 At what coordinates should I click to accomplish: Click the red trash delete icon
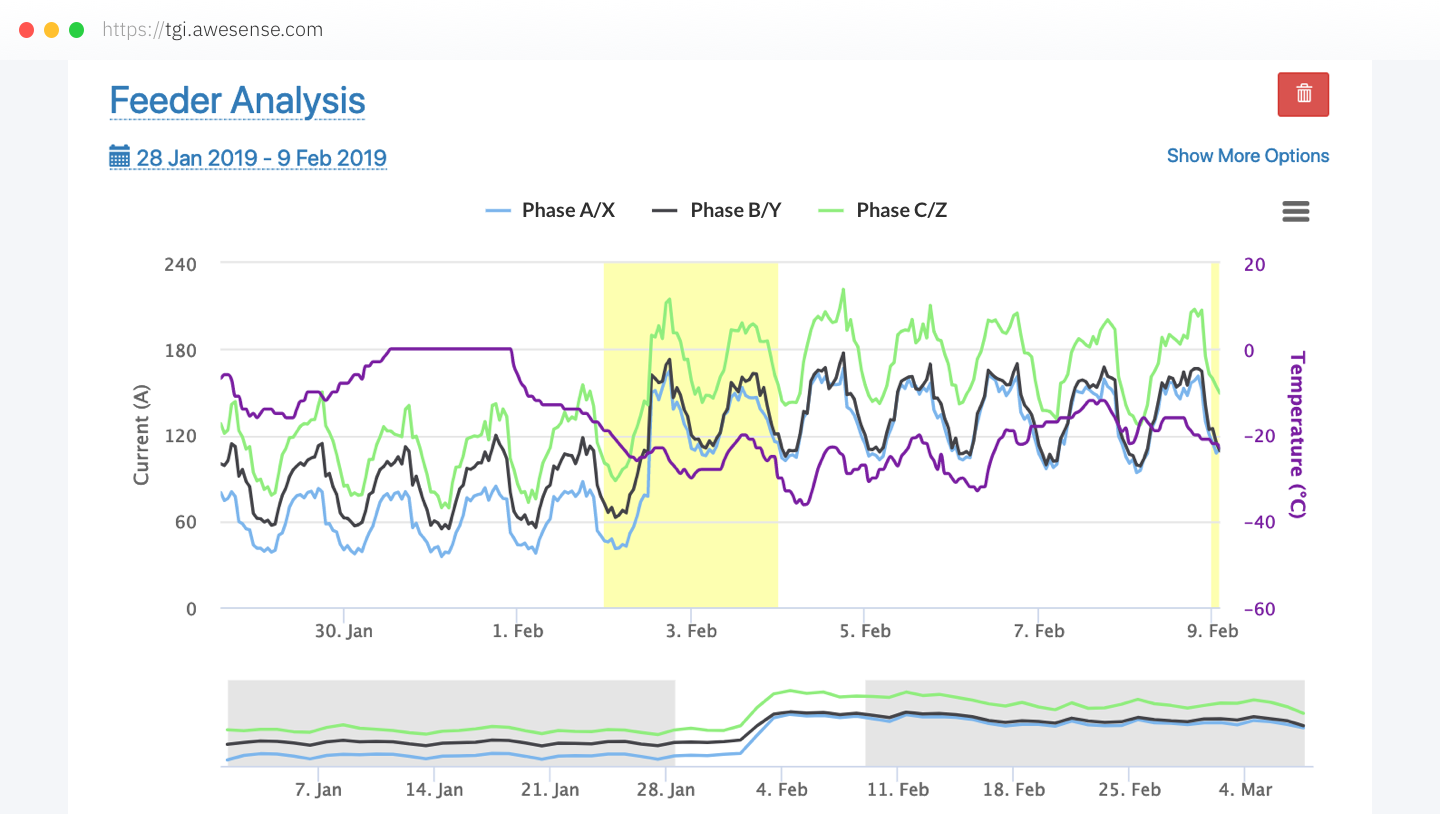pos(1303,93)
